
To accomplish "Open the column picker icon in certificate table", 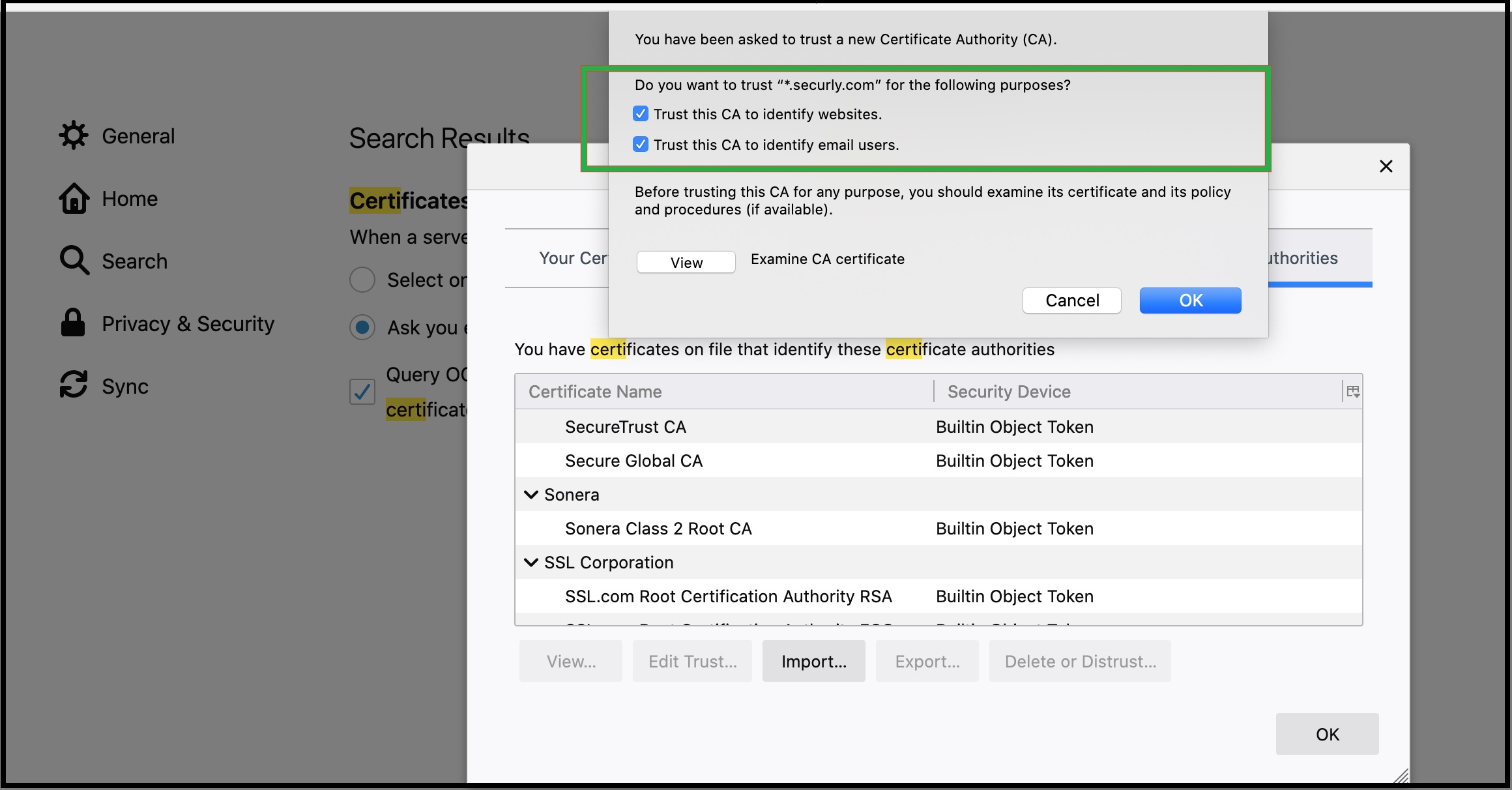I will click(1353, 392).
